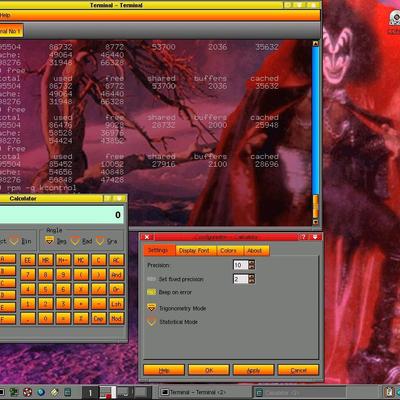Click the And key on Calculator
400x400 pixels.
click(x=116, y=275)
